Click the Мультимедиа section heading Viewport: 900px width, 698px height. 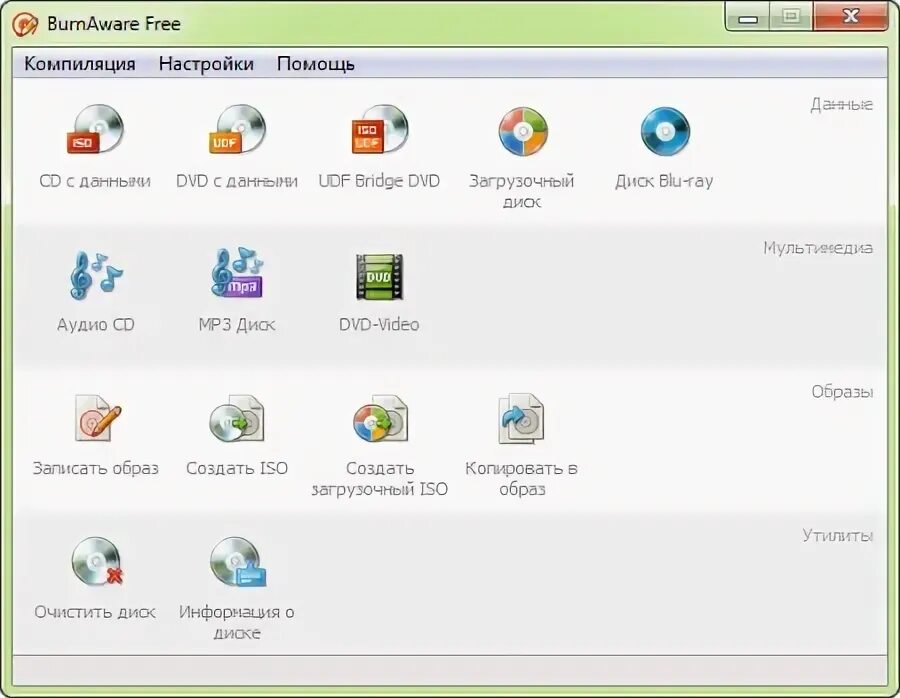818,248
